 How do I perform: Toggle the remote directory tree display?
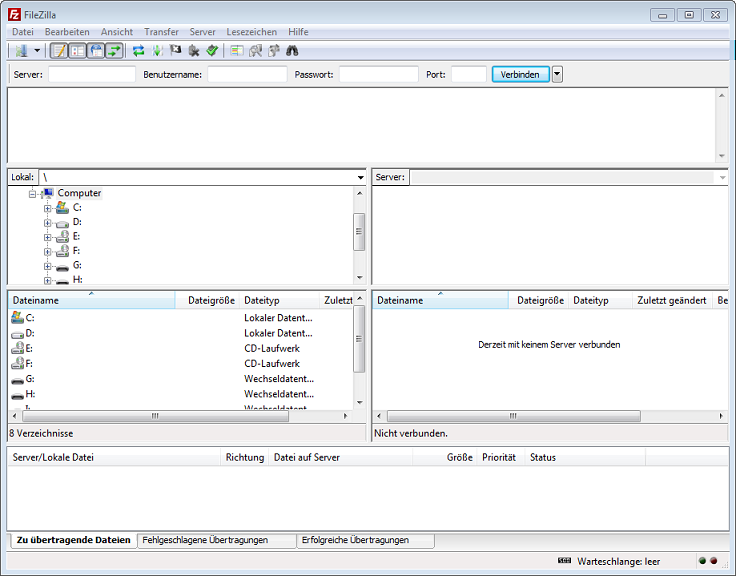point(96,51)
